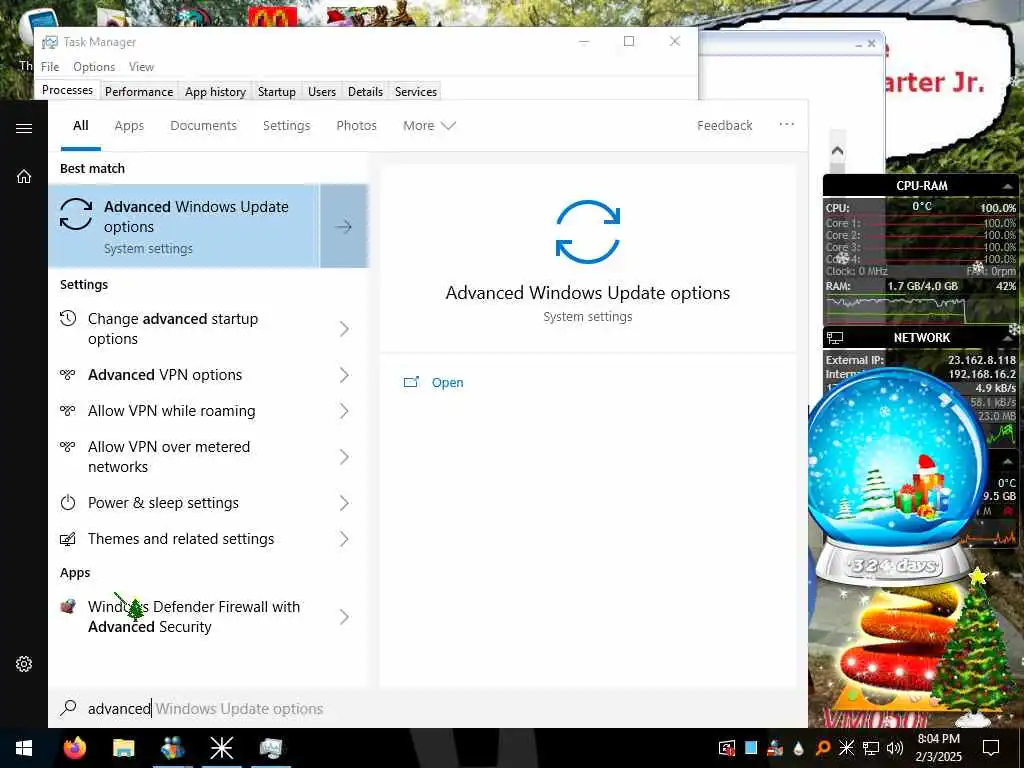Click the up arrow scroll button beside search
The image size is (1024, 768).
click(837, 151)
